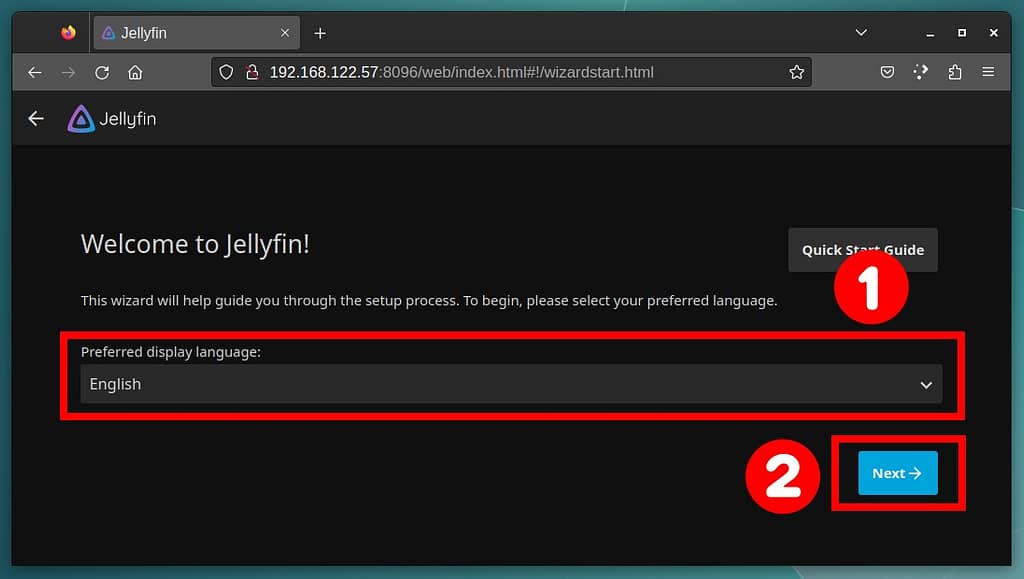Screen dimensions: 1024x579
Task: Click the Jellyfin logo in the header
Action: 111,119
